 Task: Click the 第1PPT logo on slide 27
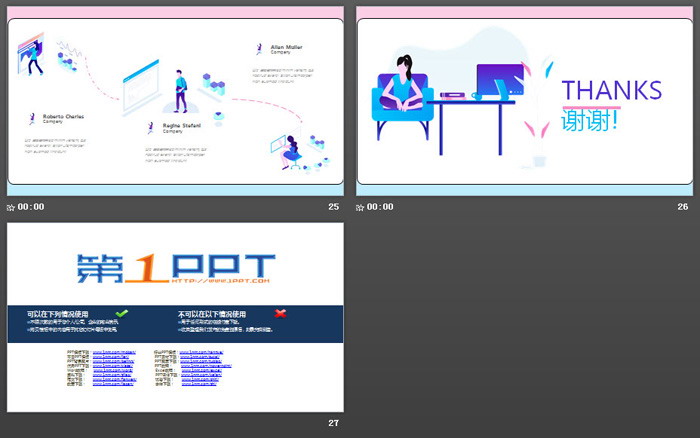(x=175, y=267)
